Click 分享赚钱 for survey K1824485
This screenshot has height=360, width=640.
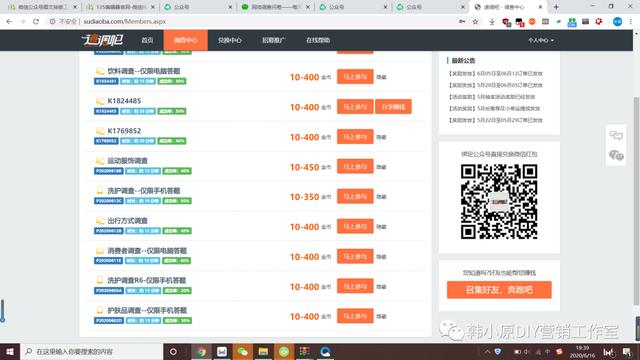393,107
